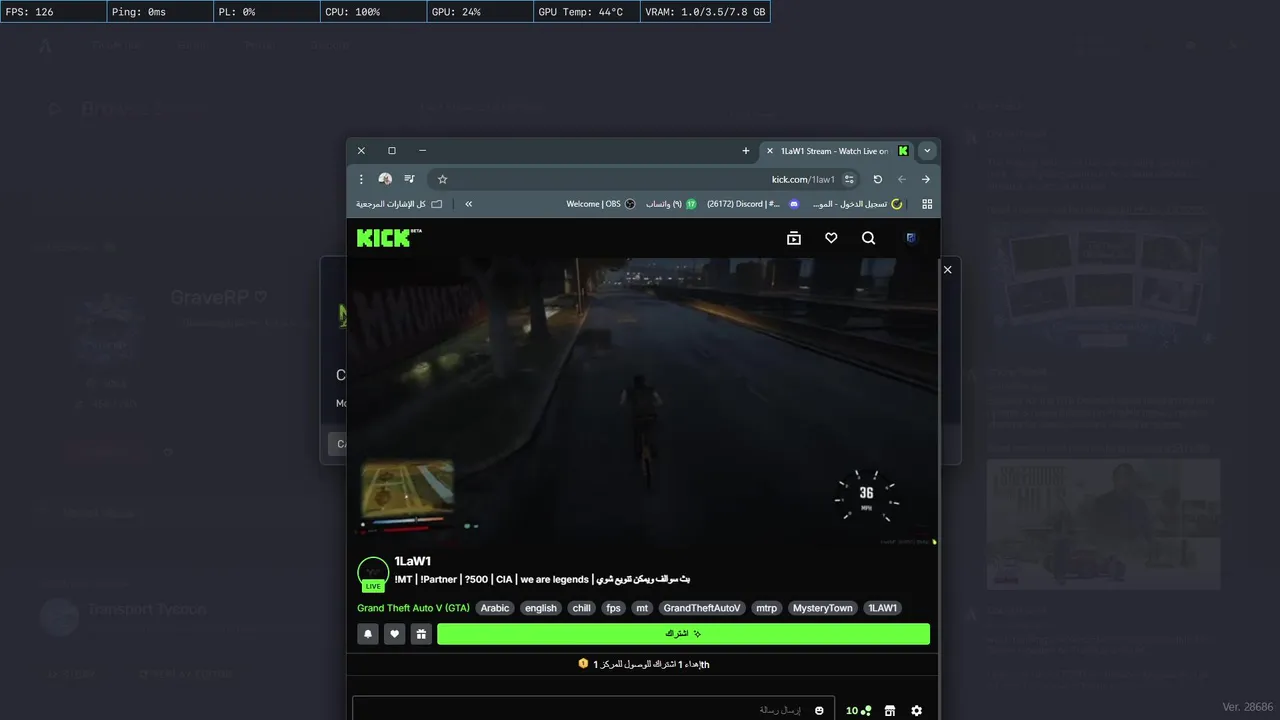Viewport: 1280px width, 720px height.
Task: Open the gift sub leaderboard banner
Action: (x=643, y=664)
